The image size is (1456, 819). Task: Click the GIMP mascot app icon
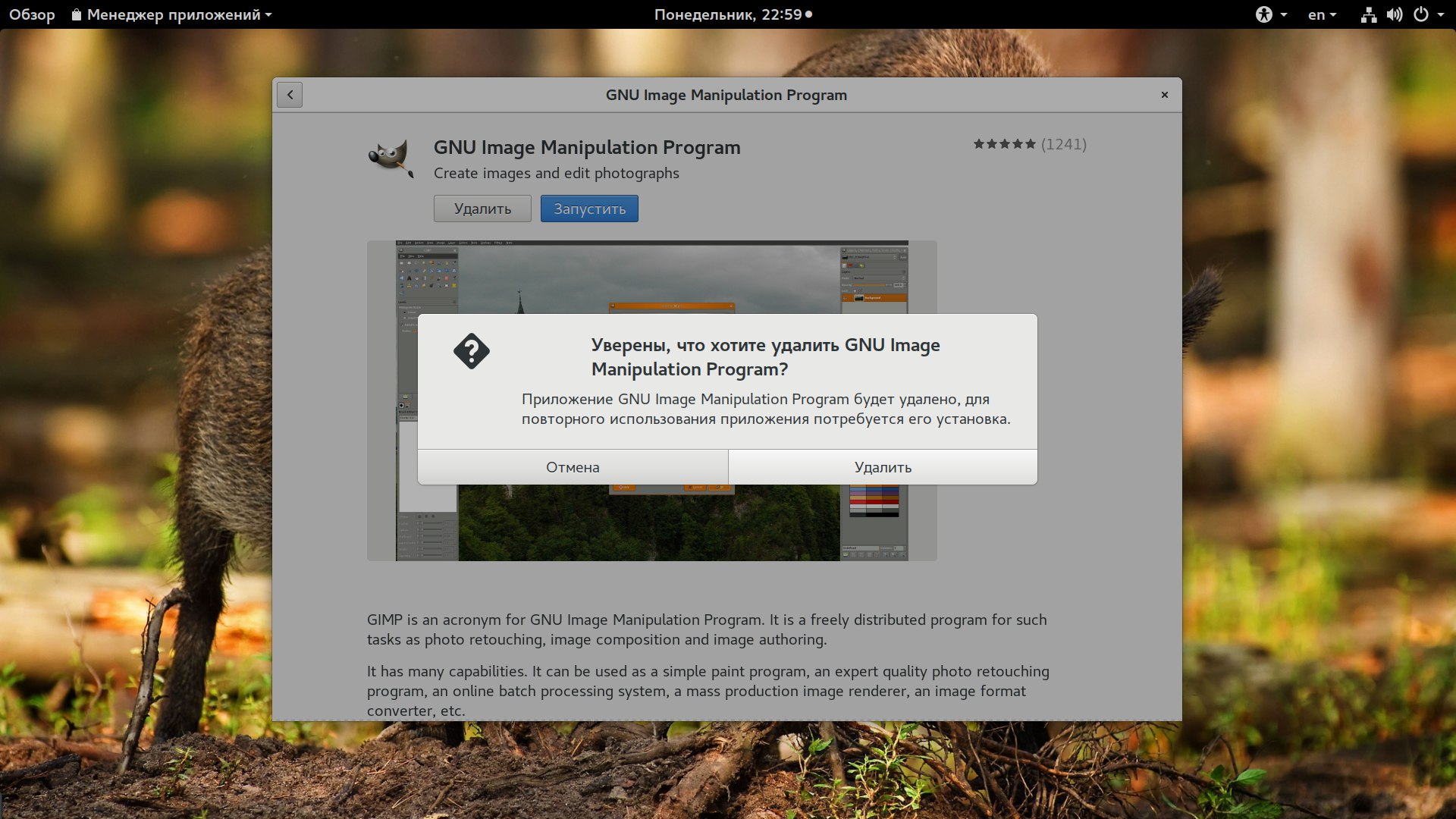pyautogui.click(x=391, y=158)
